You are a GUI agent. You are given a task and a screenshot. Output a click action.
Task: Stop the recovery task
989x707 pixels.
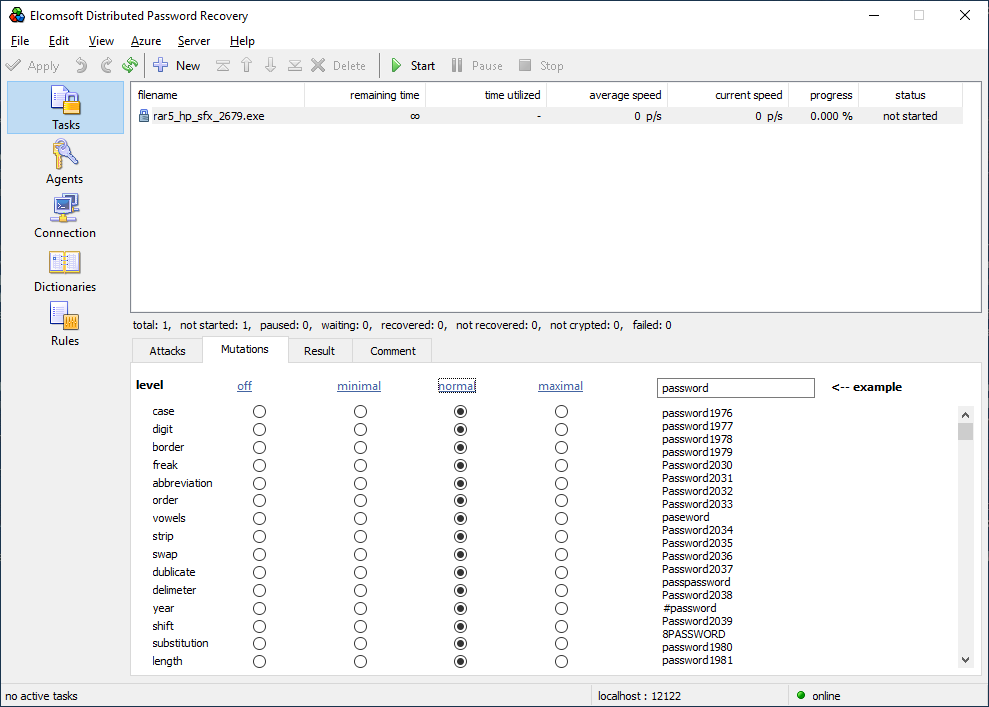541,66
